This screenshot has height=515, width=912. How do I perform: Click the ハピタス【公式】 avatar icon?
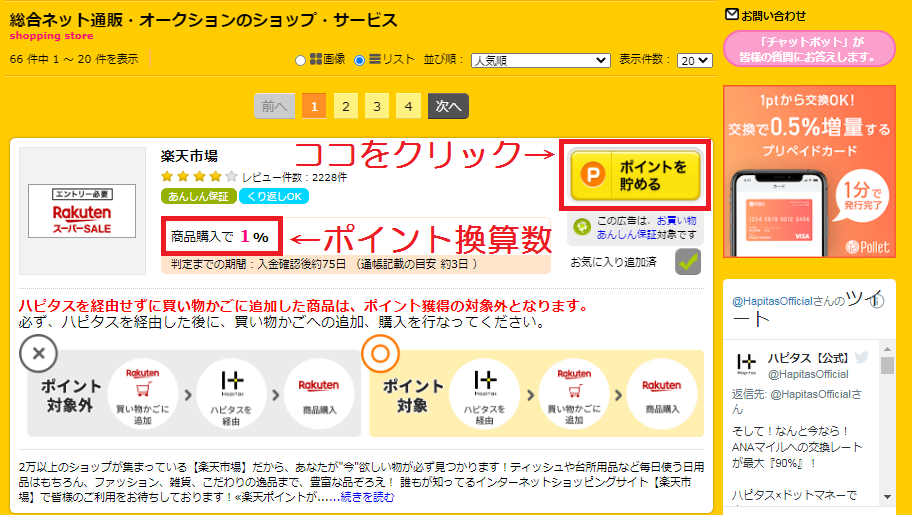click(746, 363)
